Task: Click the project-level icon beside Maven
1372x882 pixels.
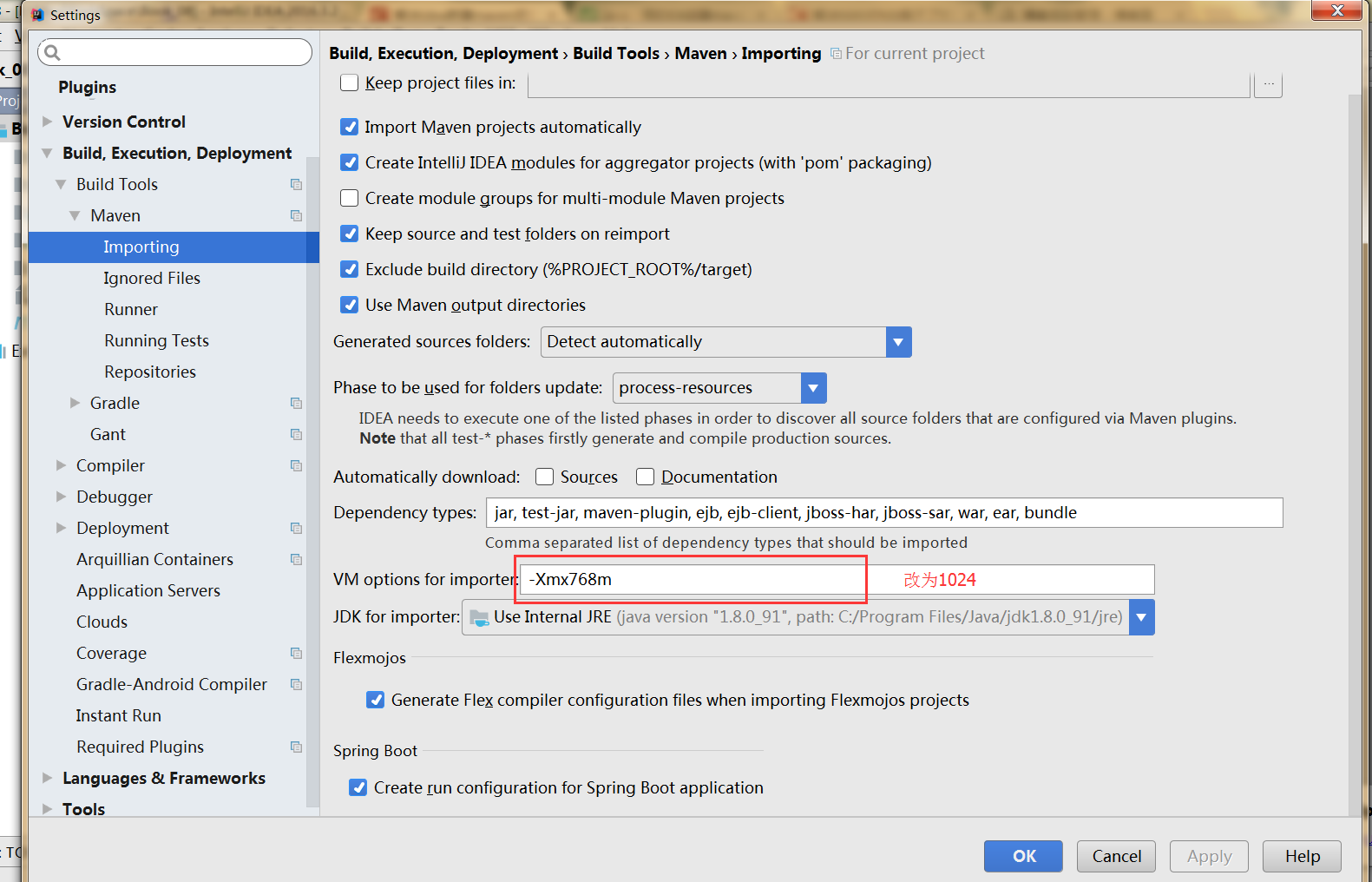Action: [296, 215]
